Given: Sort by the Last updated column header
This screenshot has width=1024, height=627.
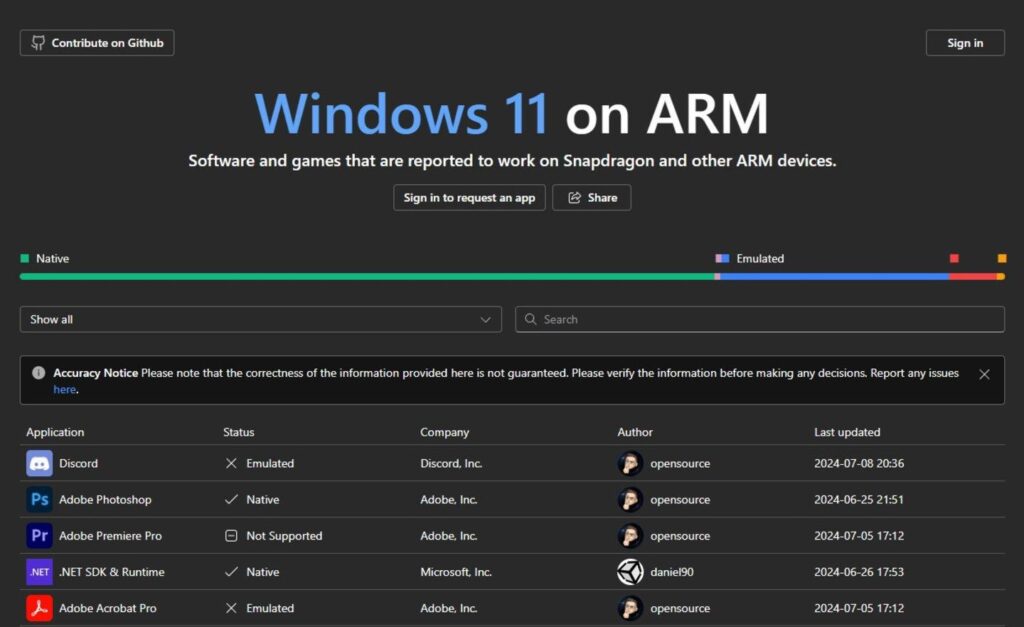Looking at the screenshot, I should [x=846, y=431].
